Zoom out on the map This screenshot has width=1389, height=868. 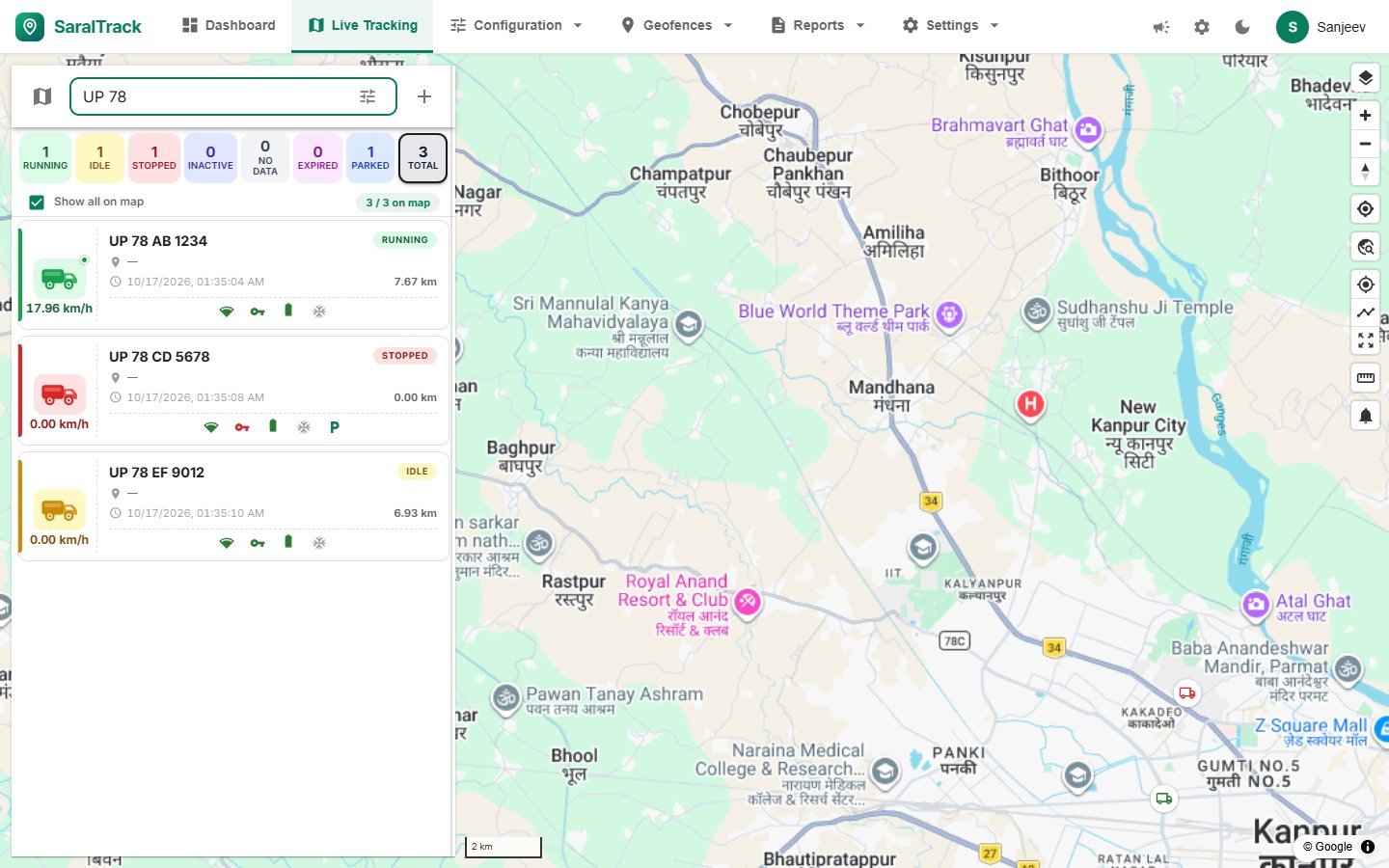[x=1365, y=144]
